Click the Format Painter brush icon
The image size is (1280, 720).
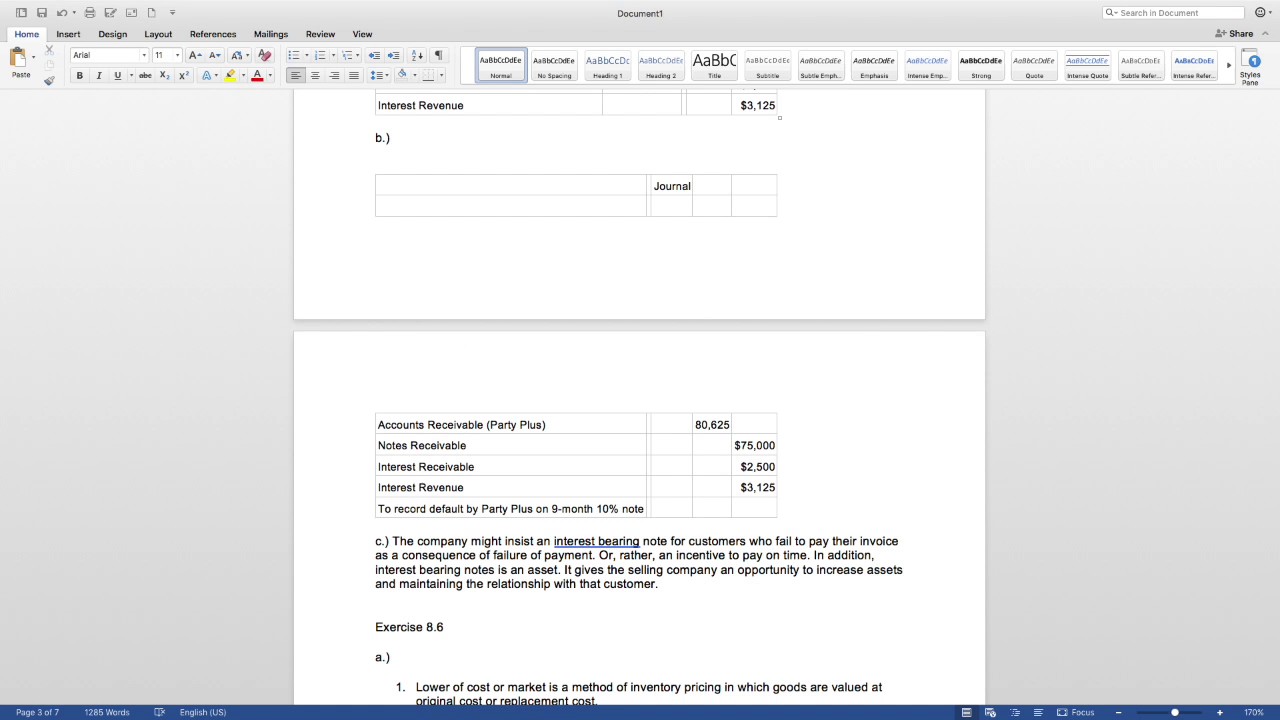coord(49,80)
